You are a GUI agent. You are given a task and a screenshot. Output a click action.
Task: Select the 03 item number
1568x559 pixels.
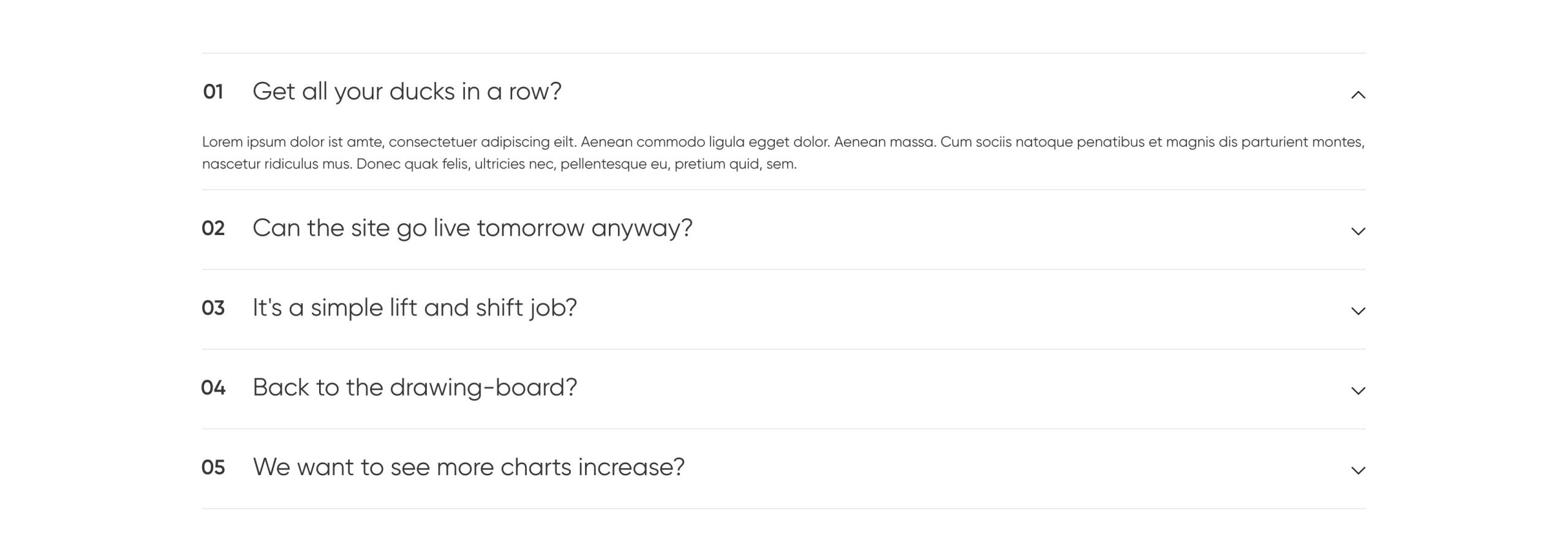pyautogui.click(x=213, y=308)
